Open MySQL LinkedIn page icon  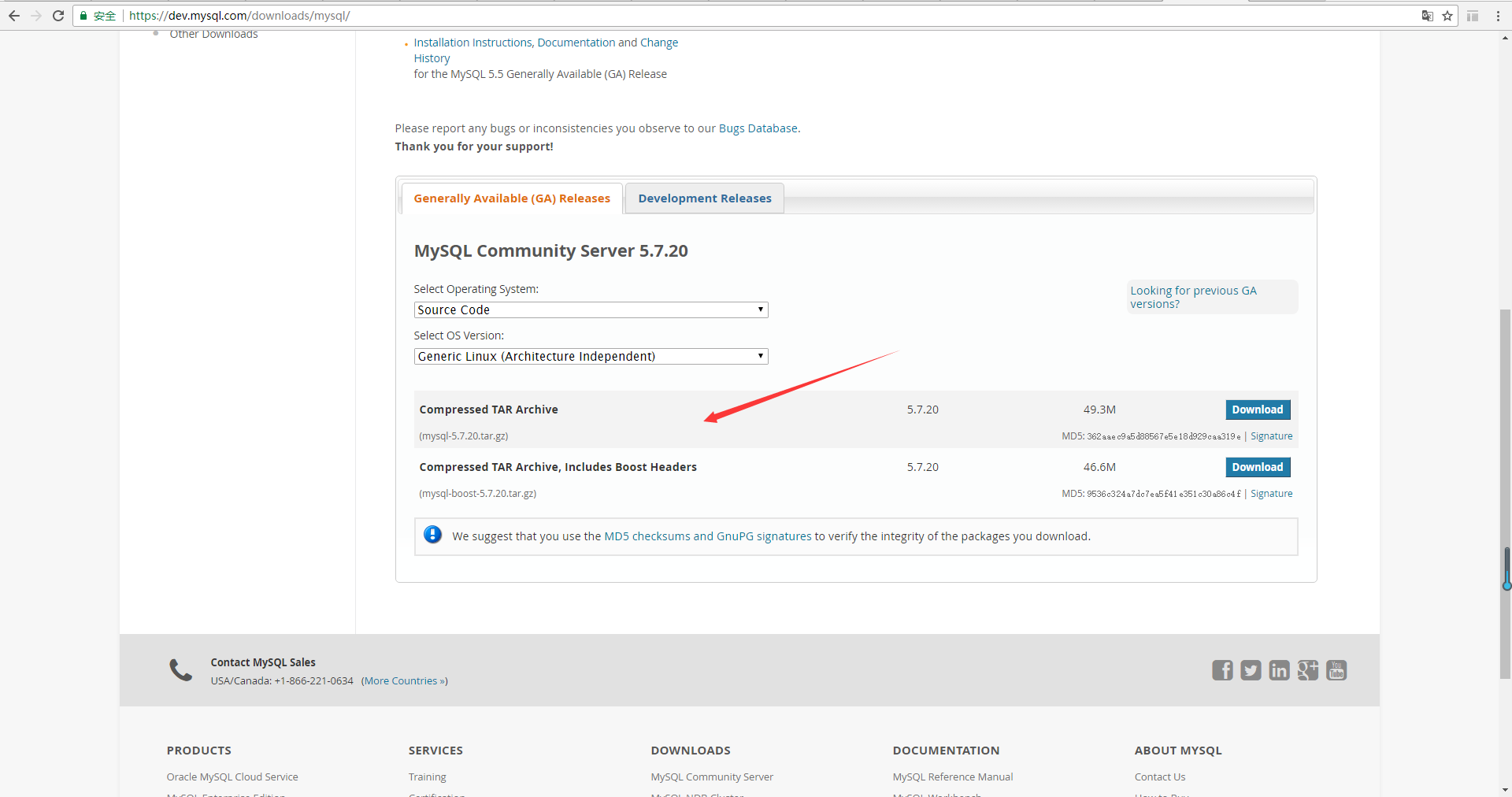[1279, 670]
